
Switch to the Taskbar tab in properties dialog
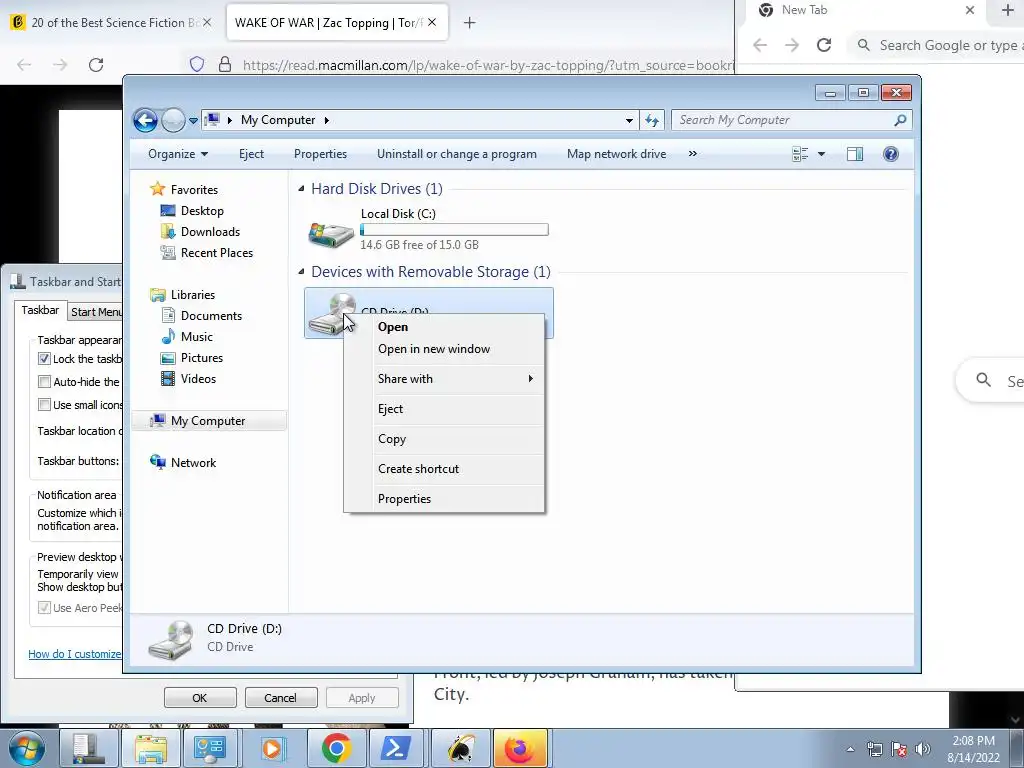tap(40, 310)
